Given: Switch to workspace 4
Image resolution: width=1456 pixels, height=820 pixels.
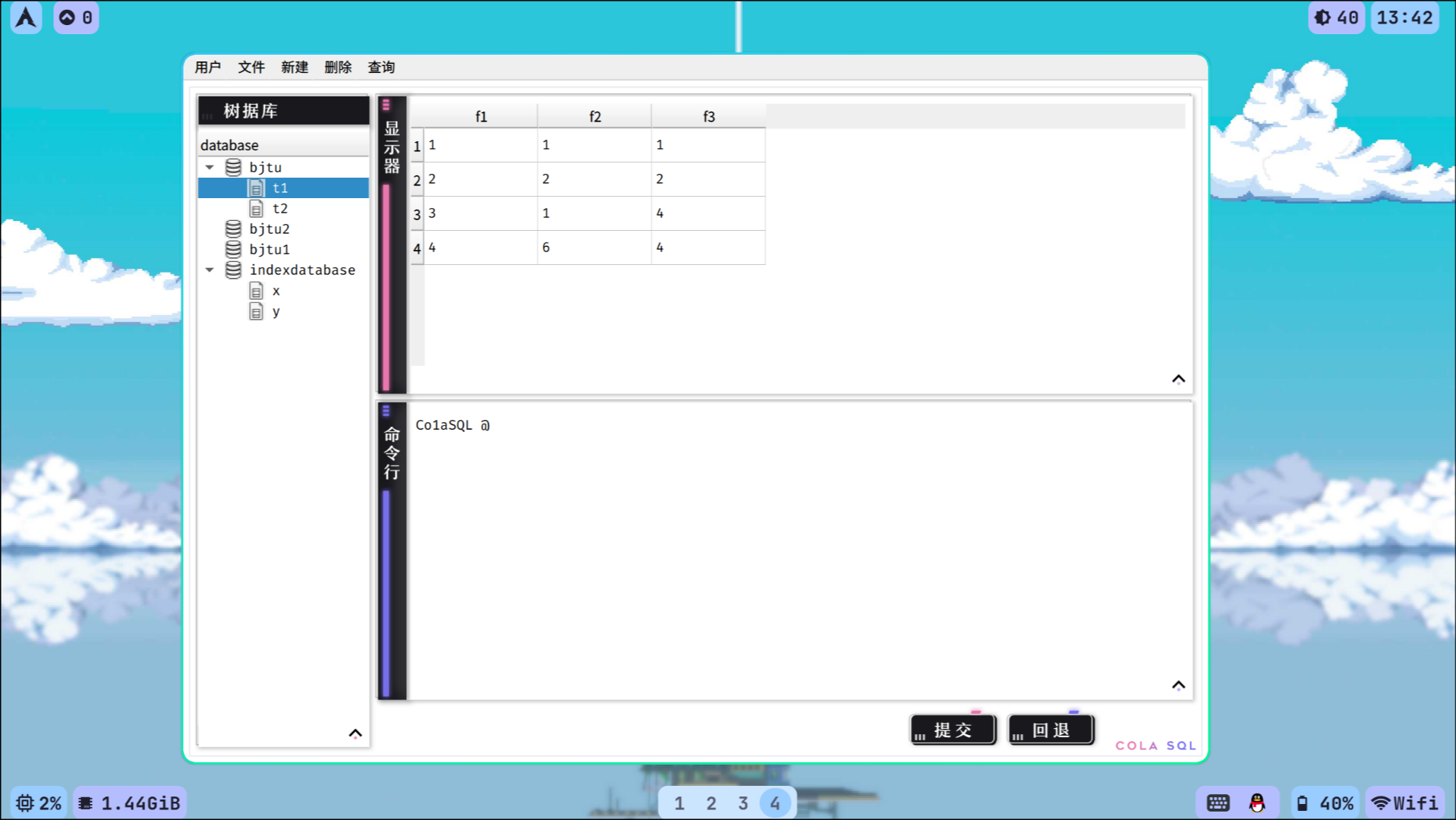Looking at the screenshot, I should pos(775,803).
